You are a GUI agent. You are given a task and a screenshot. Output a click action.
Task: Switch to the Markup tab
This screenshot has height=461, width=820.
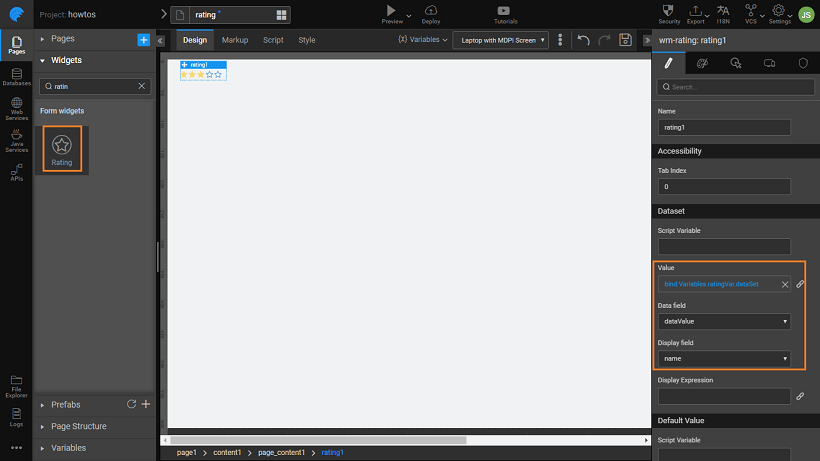click(x=235, y=40)
